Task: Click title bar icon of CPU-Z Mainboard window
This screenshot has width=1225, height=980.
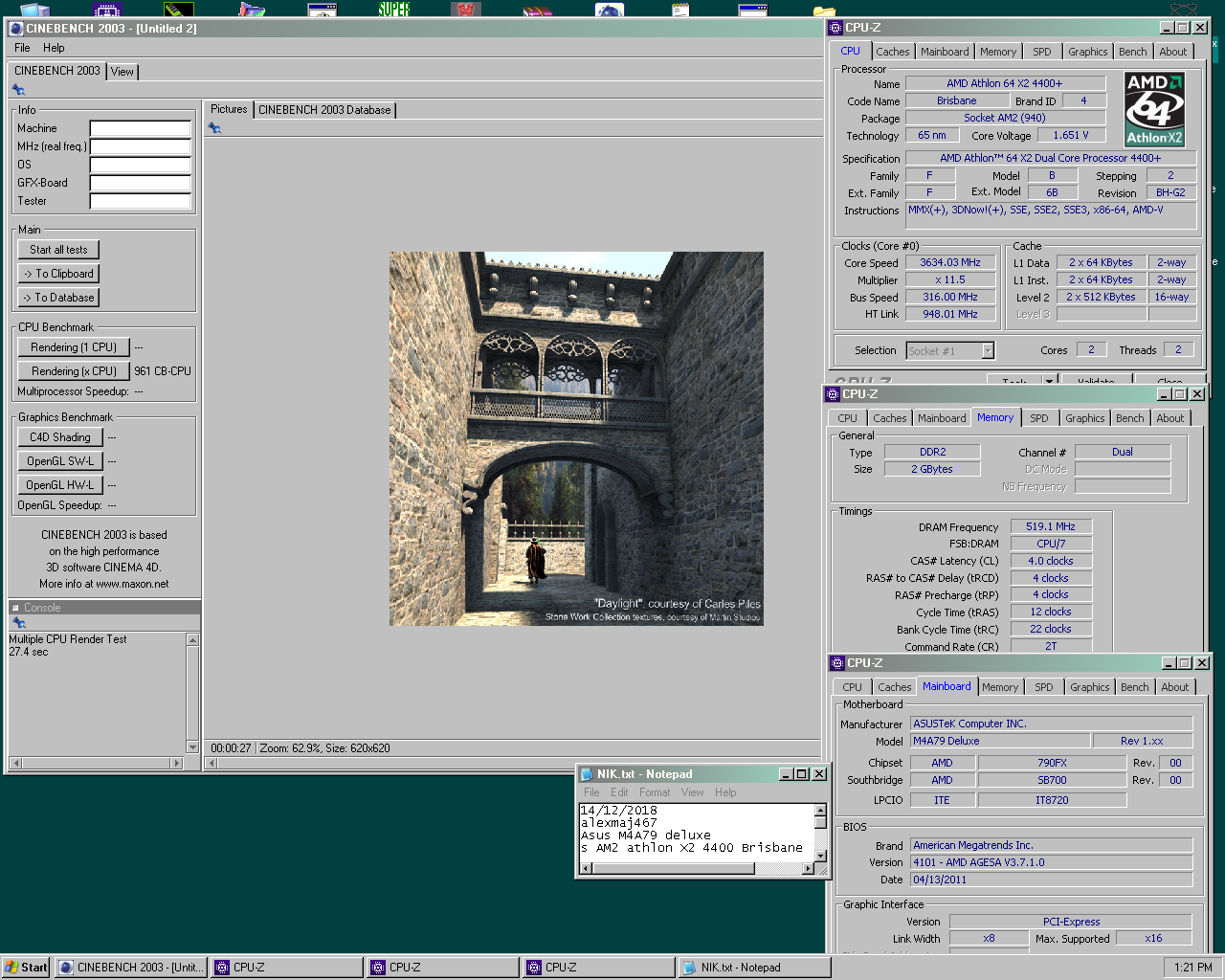Action: pyautogui.click(x=837, y=662)
